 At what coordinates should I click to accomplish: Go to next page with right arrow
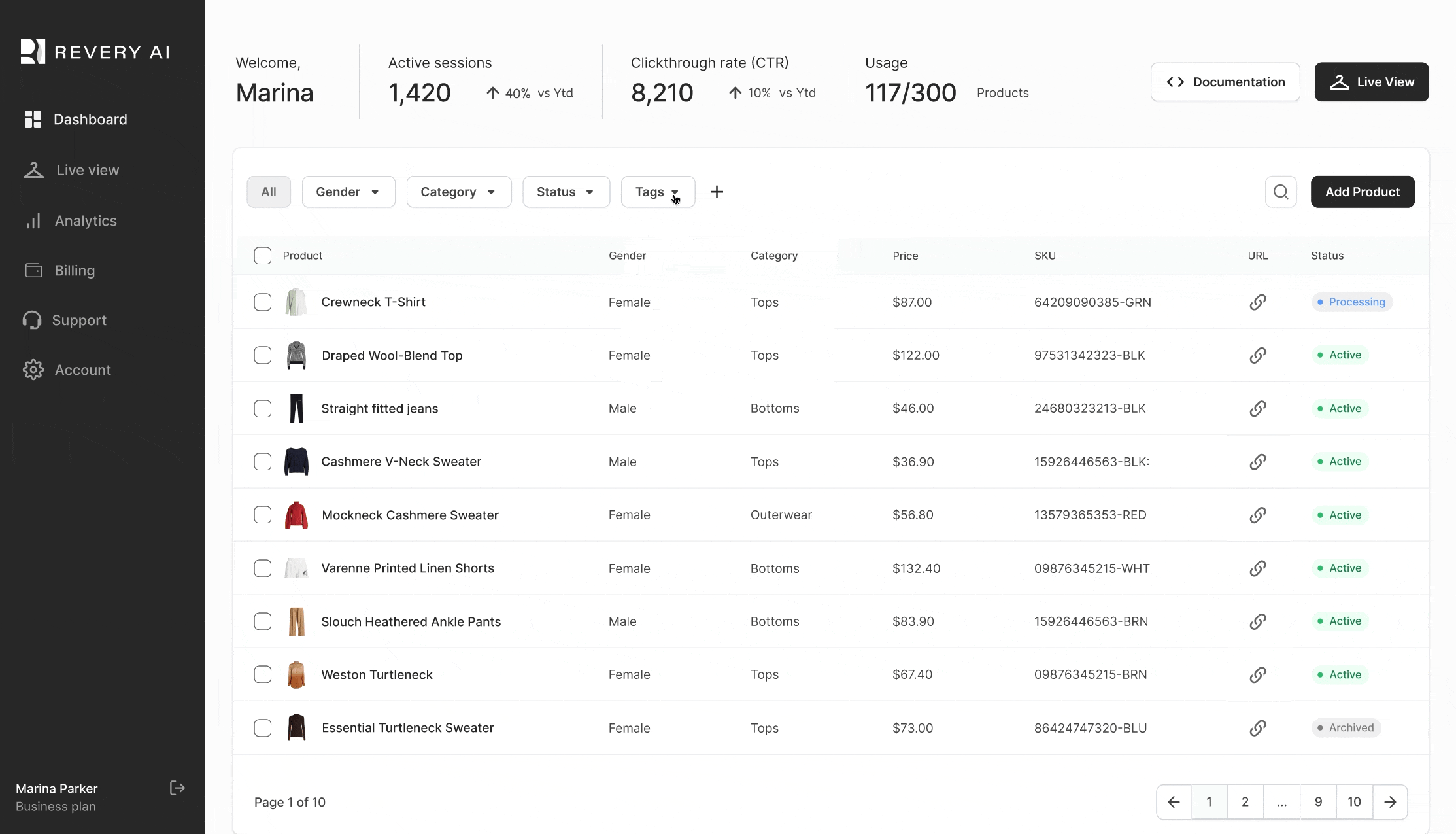click(1390, 802)
